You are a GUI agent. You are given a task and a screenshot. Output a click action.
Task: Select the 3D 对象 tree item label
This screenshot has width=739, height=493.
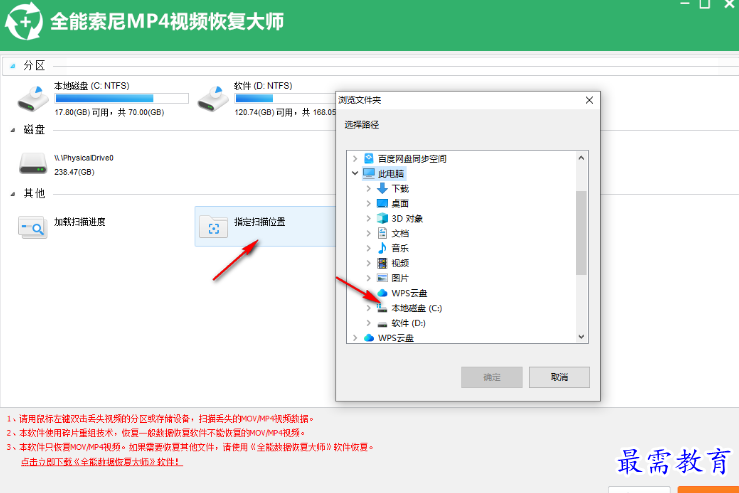coord(407,219)
